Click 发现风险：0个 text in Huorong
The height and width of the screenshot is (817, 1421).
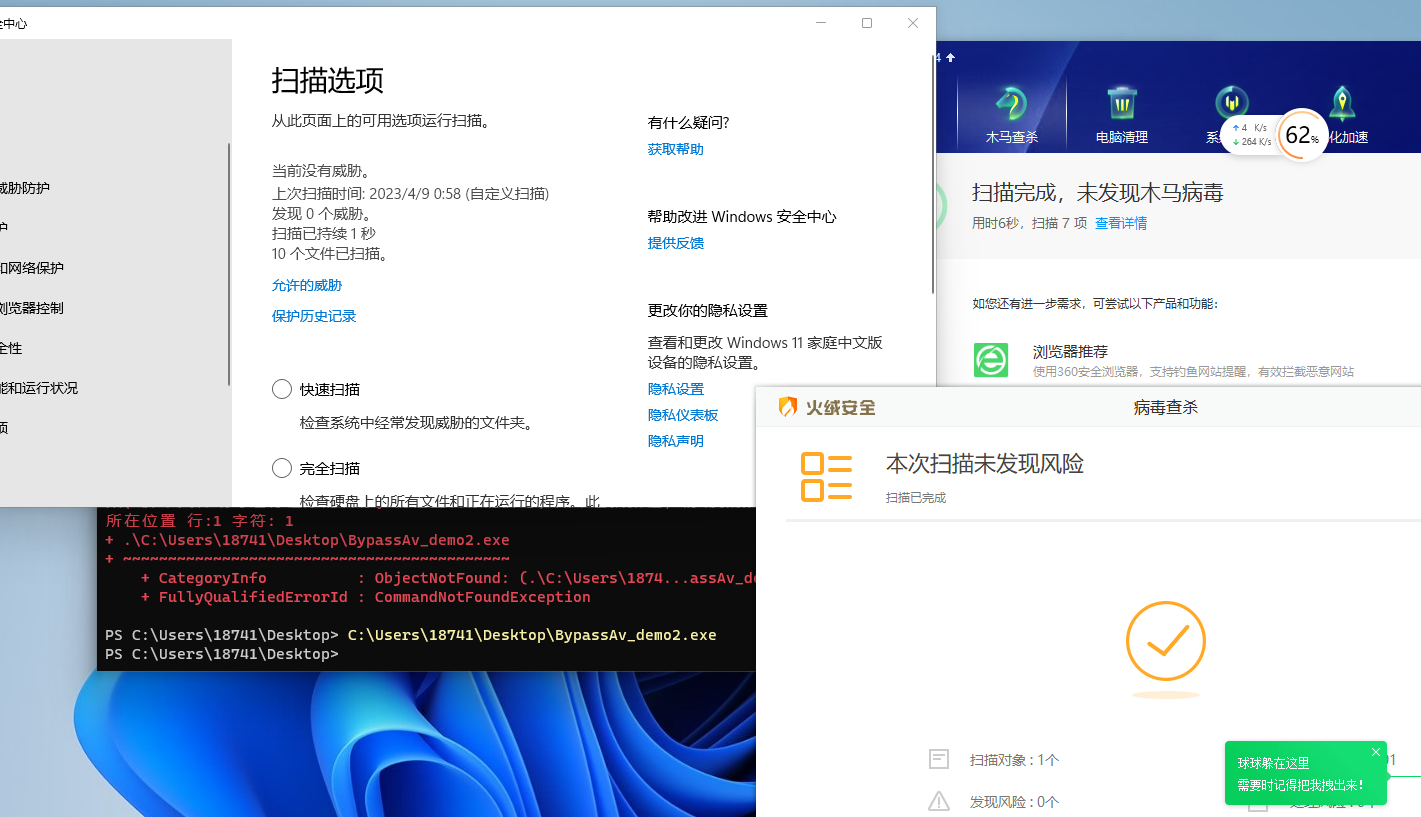1014,802
